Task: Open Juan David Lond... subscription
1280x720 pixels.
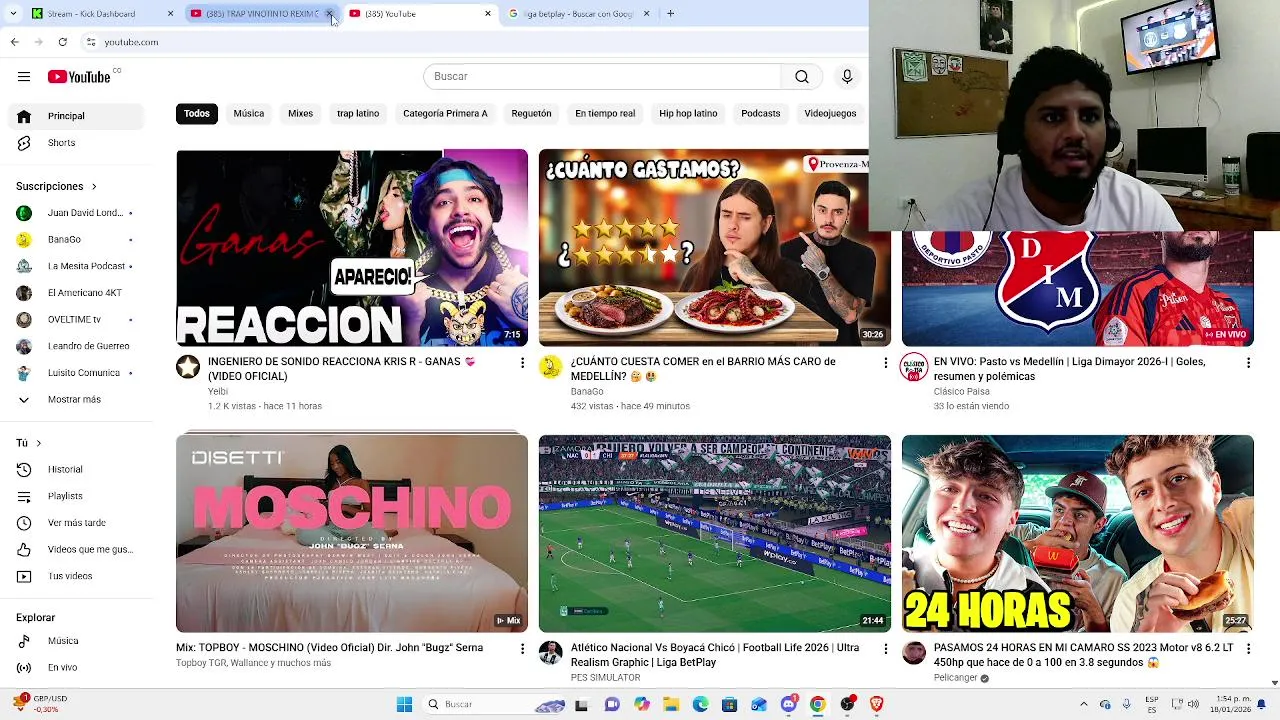Action: [76, 213]
